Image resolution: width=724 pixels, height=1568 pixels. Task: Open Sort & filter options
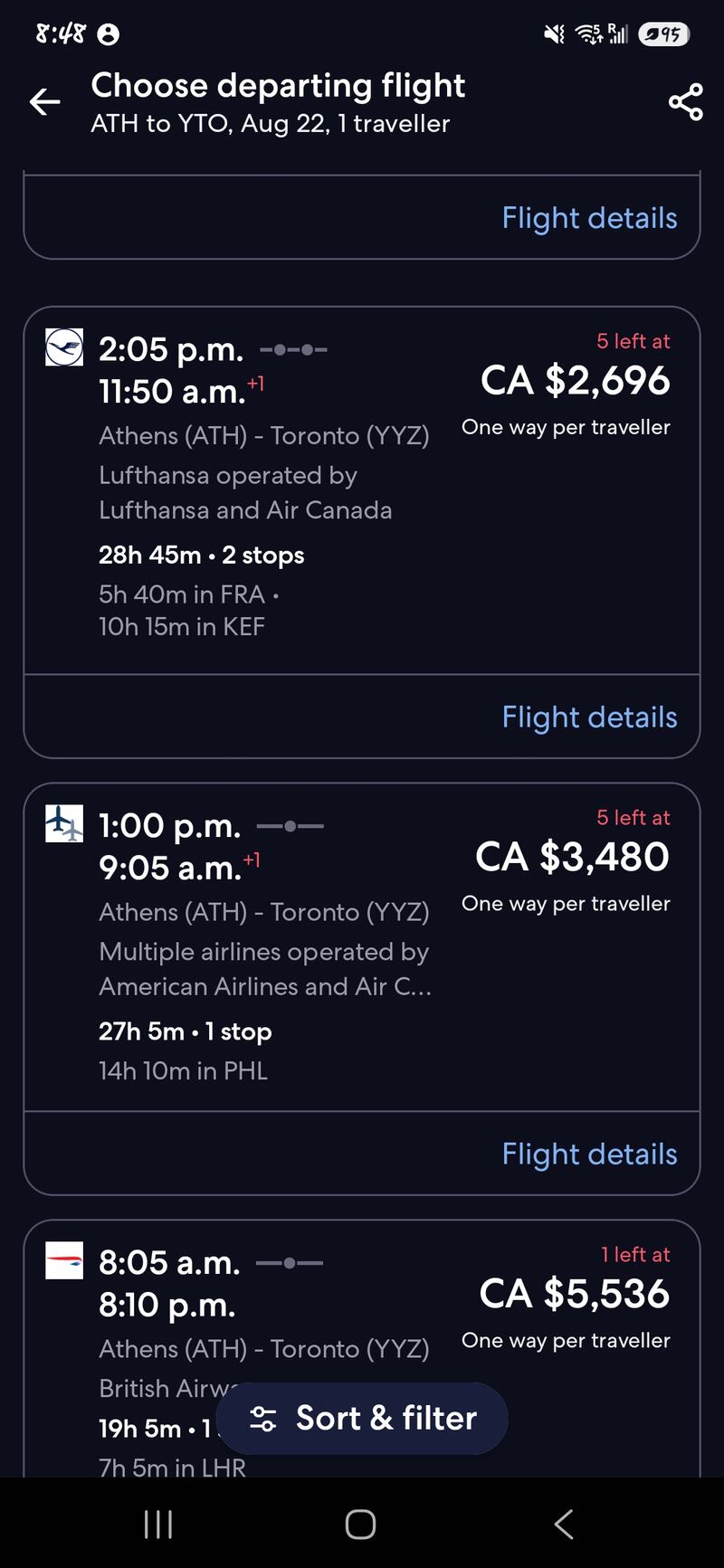click(362, 1418)
